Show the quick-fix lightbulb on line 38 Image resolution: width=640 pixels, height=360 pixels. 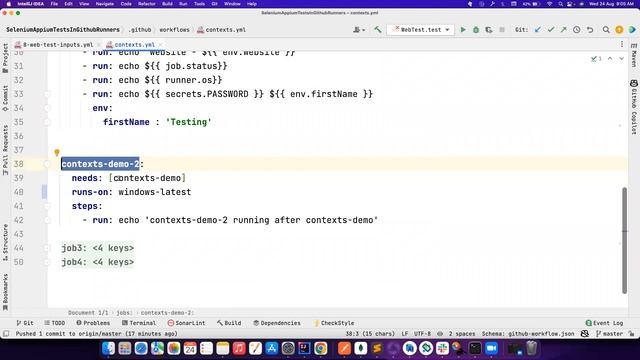pyautogui.click(x=57, y=153)
